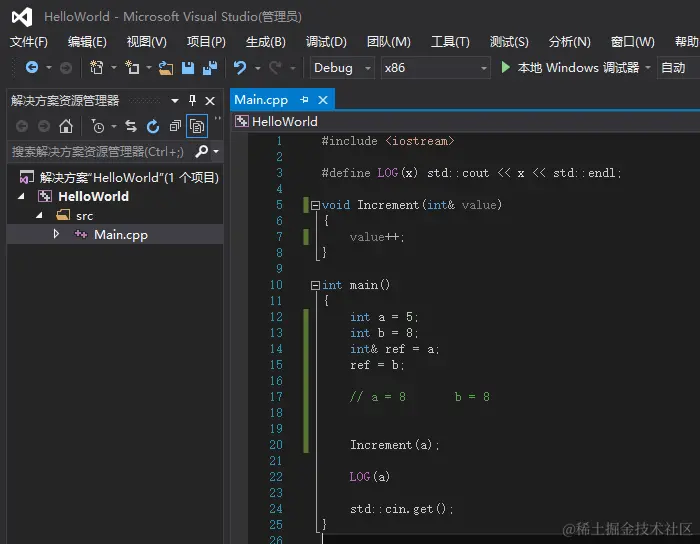Collapse the src folder node
Image resolution: width=700 pixels, height=544 pixels.
coord(39,215)
